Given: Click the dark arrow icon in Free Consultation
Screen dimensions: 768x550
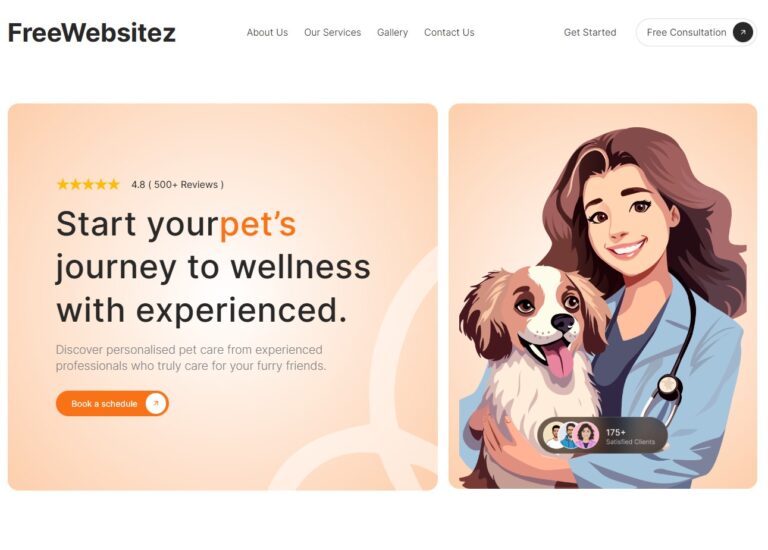Looking at the screenshot, I should 743,32.
